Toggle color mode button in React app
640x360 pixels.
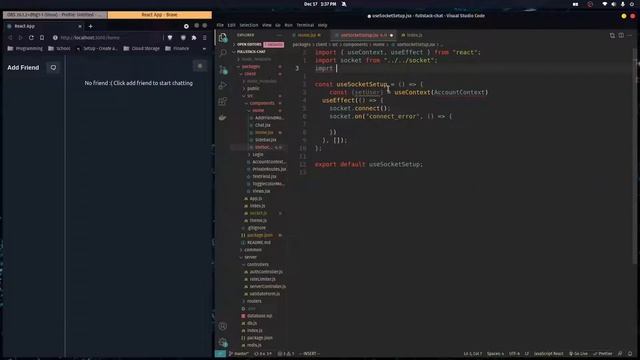point(200,66)
